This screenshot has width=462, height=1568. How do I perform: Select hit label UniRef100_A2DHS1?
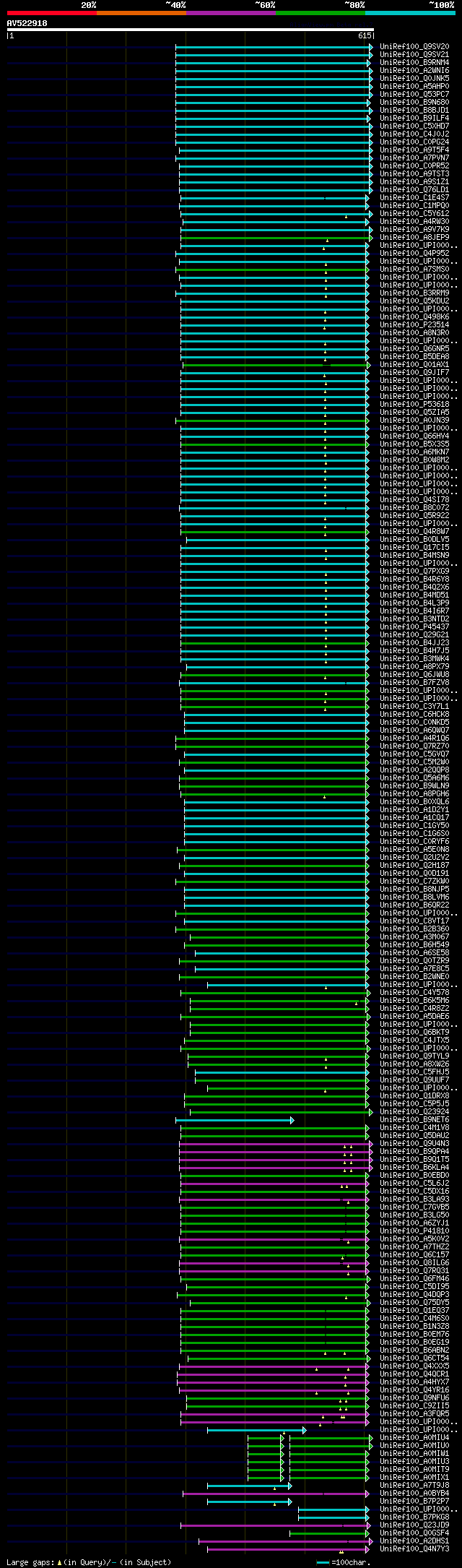click(x=414, y=1541)
